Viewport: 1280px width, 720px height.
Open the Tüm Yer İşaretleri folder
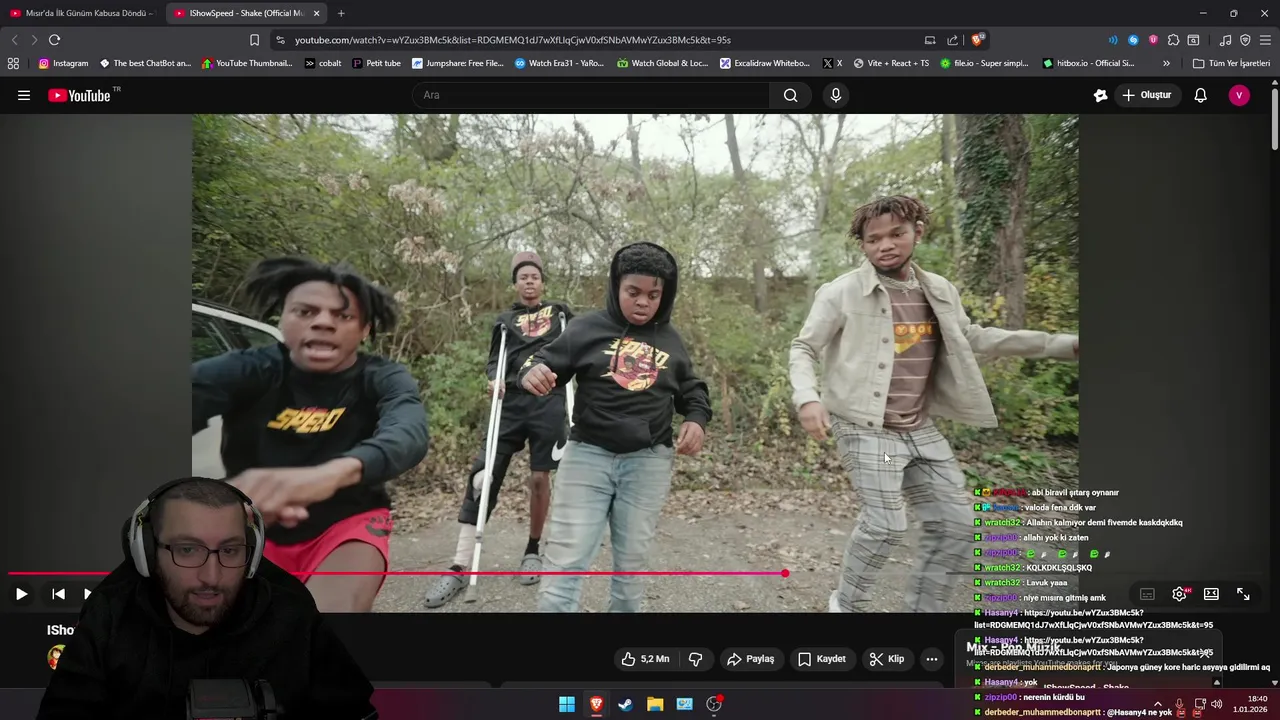pyautogui.click(x=1231, y=63)
